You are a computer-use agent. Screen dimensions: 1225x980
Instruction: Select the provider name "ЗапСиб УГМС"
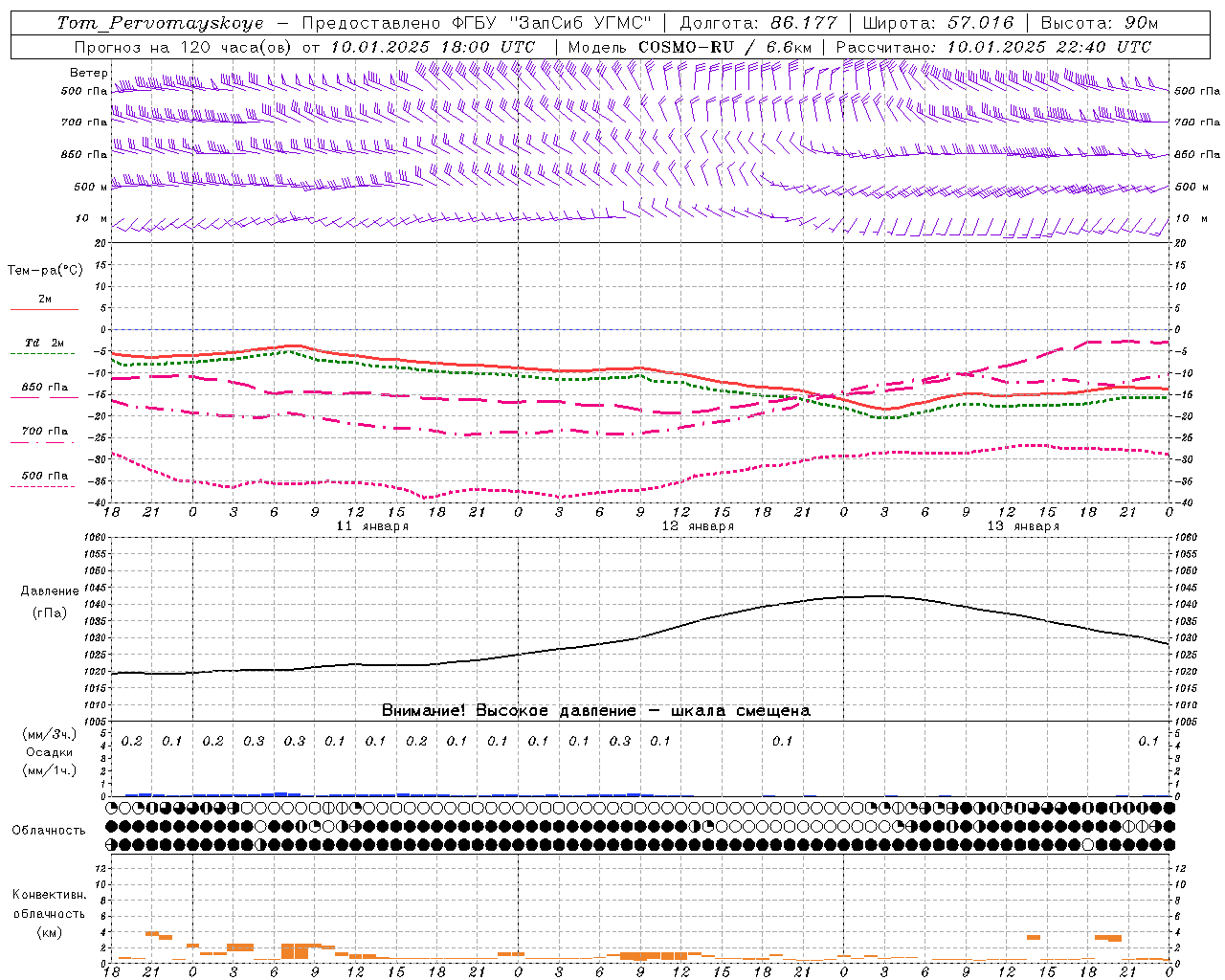pyautogui.click(x=579, y=23)
